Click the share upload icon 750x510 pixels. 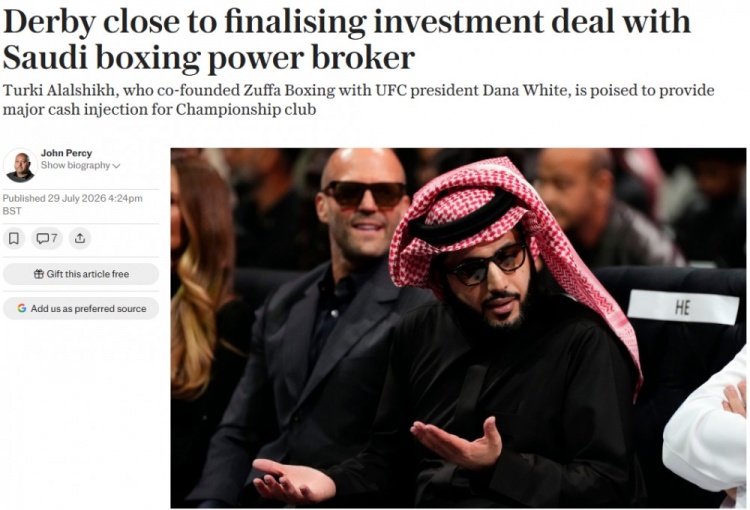pos(80,238)
